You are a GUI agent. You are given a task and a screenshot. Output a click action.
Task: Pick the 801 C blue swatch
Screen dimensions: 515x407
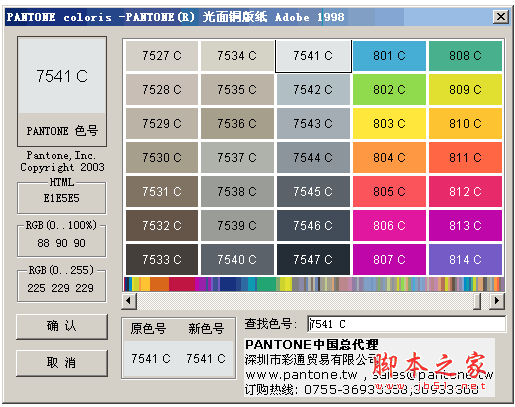pyautogui.click(x=389, y=56)
